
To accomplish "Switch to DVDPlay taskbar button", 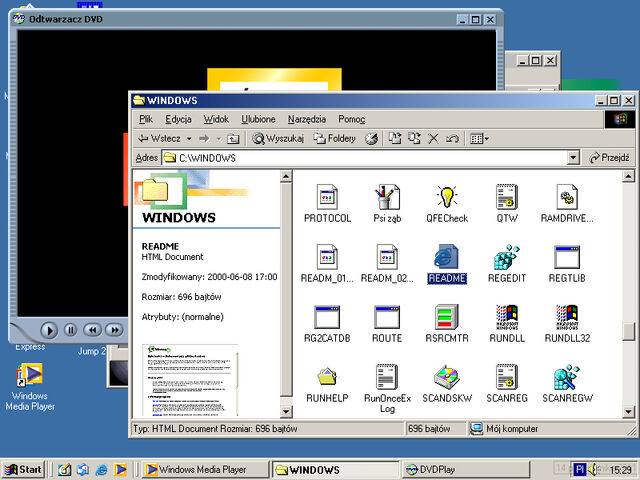I will pyautogui.click(x=466, y=469).
